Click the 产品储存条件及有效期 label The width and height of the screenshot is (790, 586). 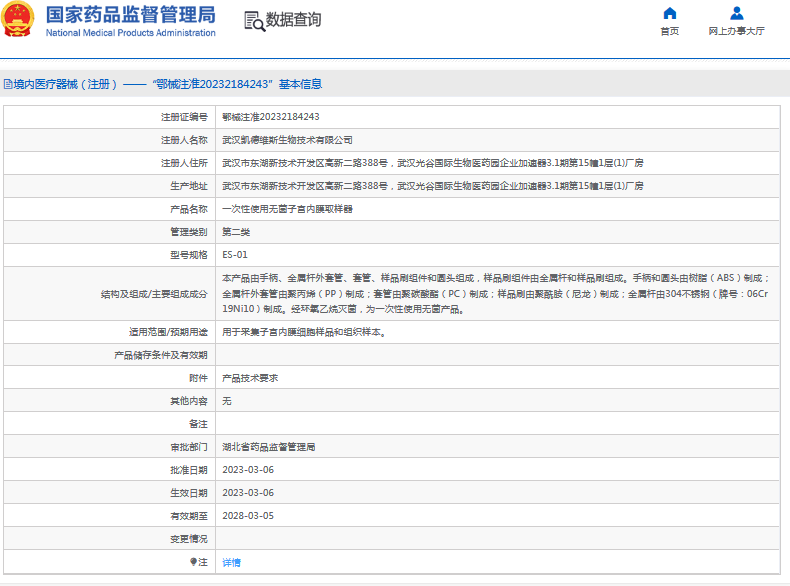(x=161, y=355)
